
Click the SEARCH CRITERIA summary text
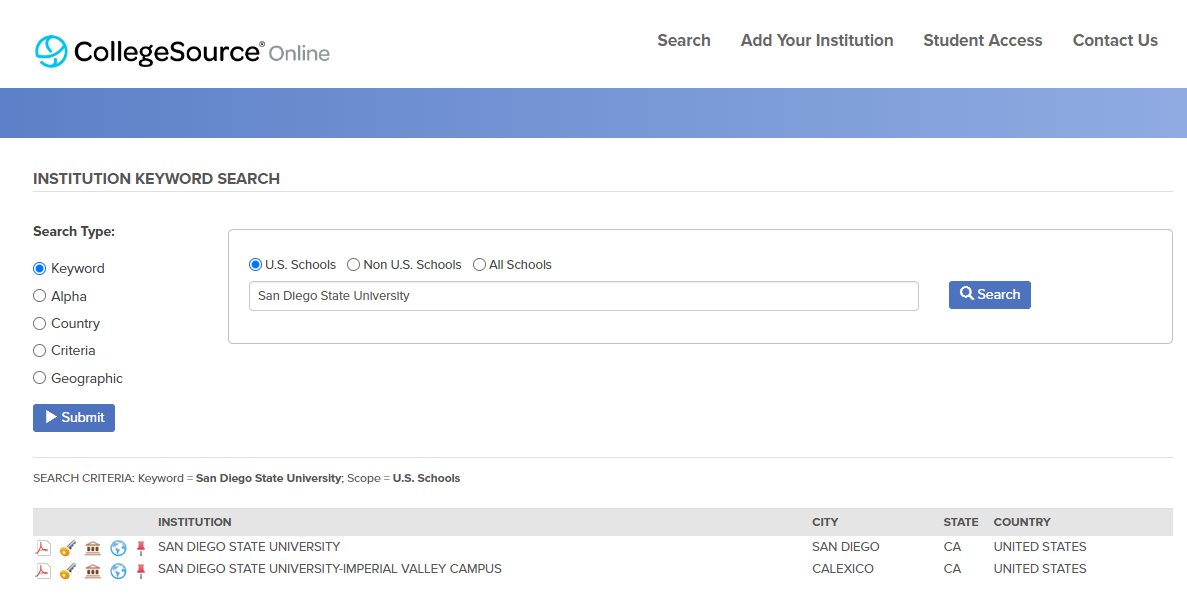tap(247, 478)
